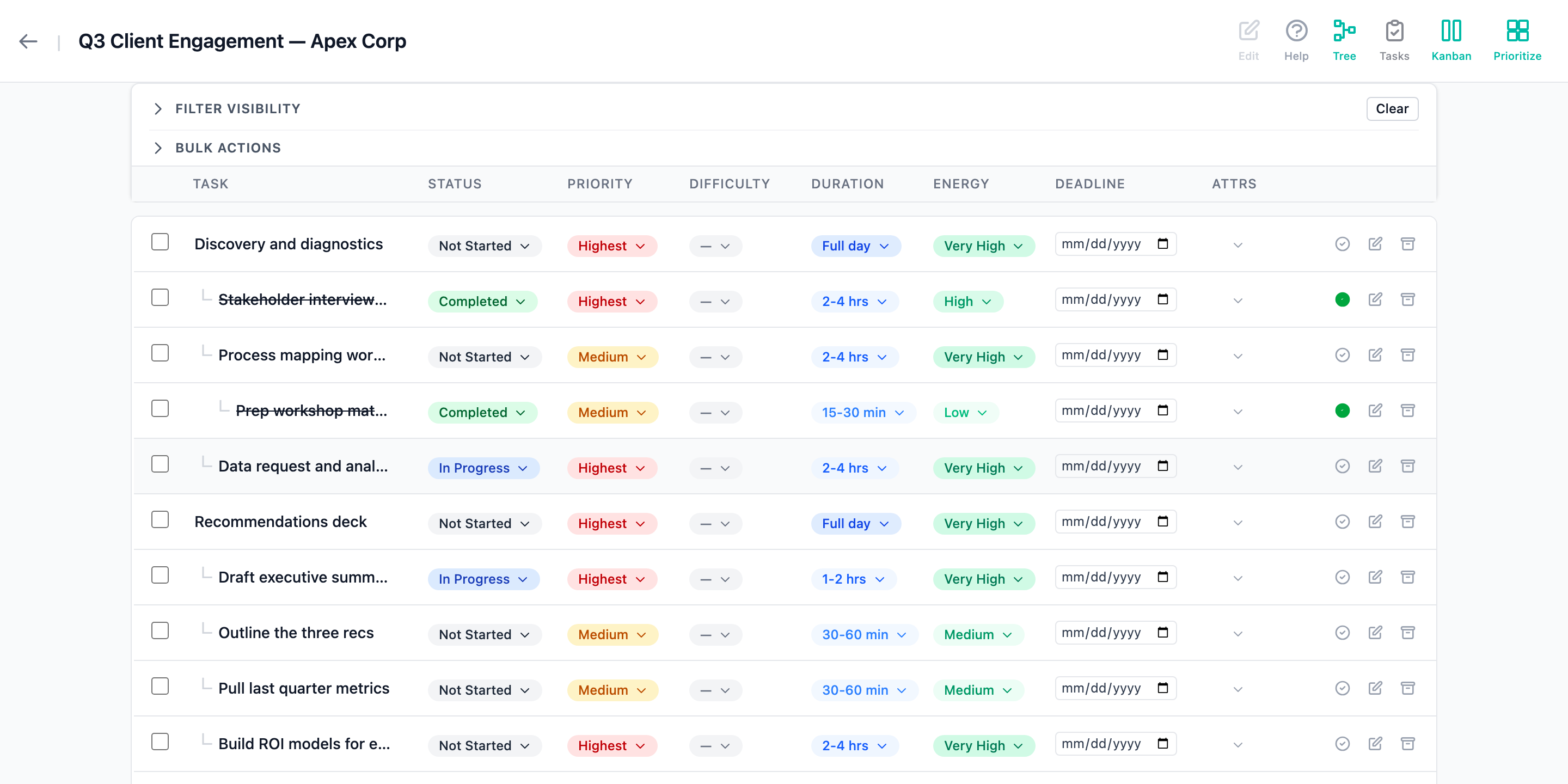This screenshot has height=784, width=1568.
Task: Open energy dropdown for Draft executive summary
Action: tap(983, 579)
